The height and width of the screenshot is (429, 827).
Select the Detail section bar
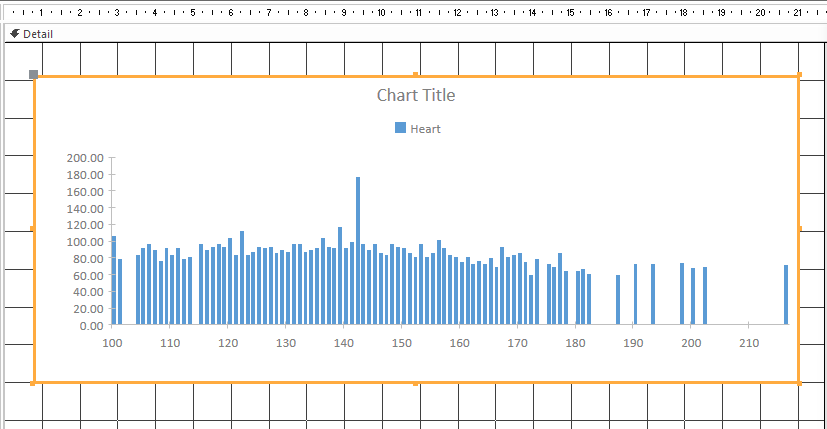point(414,34)
